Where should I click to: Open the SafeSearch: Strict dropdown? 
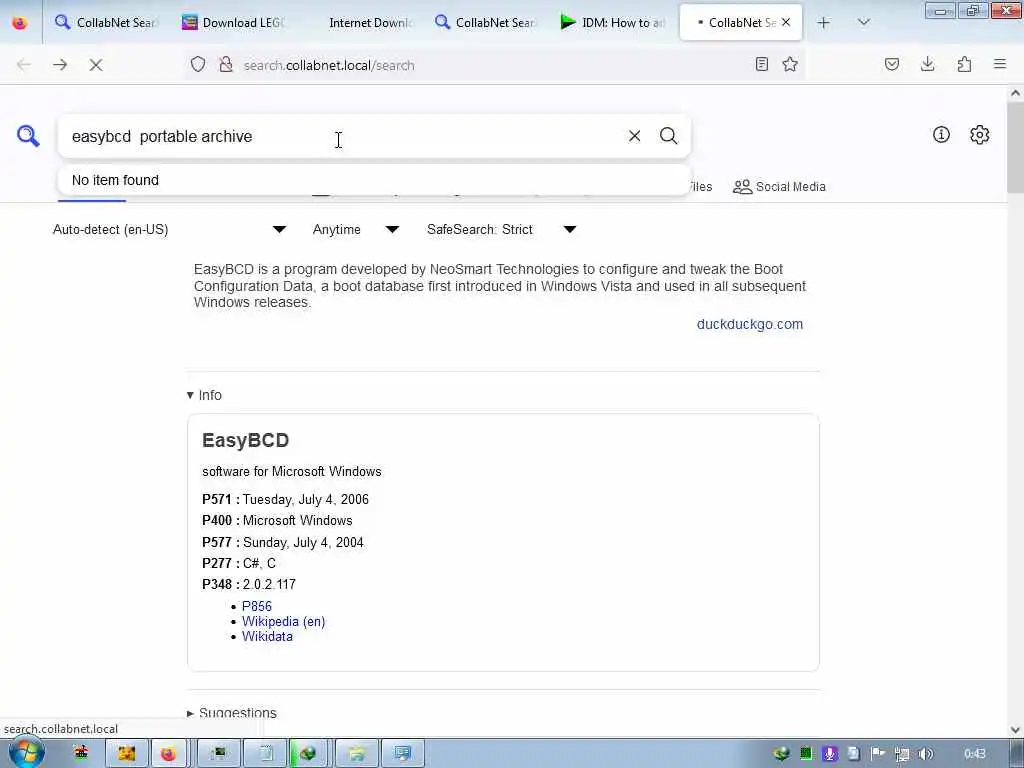(502, 229)
